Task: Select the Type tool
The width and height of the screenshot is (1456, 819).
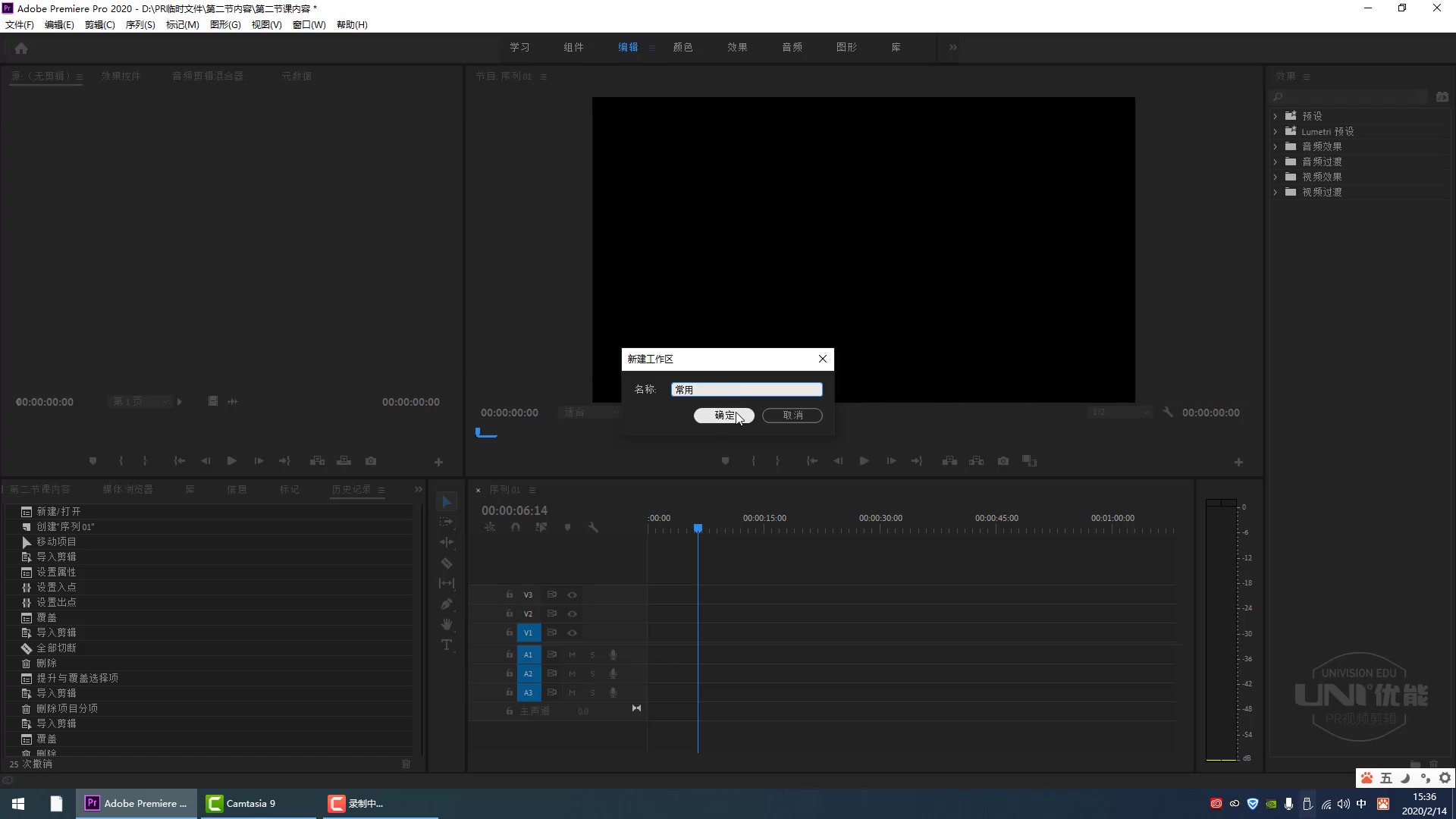Action: tap(447, 645)
